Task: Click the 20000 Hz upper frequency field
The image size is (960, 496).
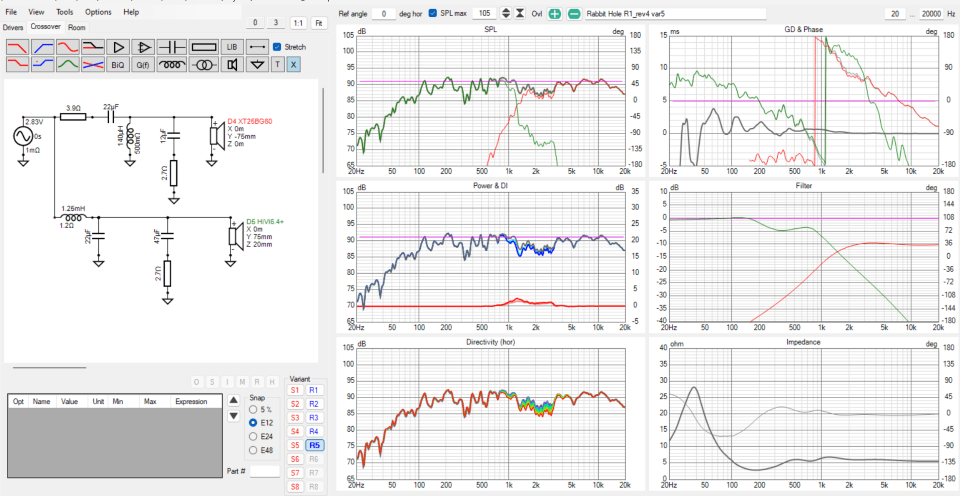Action: [931, 13]
